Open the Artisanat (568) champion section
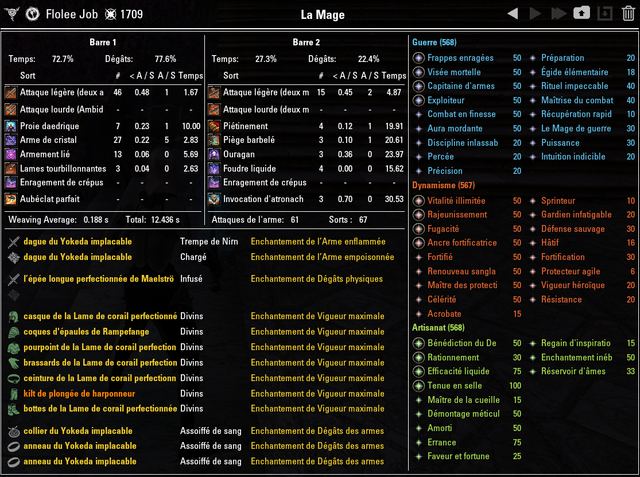Image resolution: width=640 pixels, height=477 pixels. pyautogui.click(x=438, y=328)
